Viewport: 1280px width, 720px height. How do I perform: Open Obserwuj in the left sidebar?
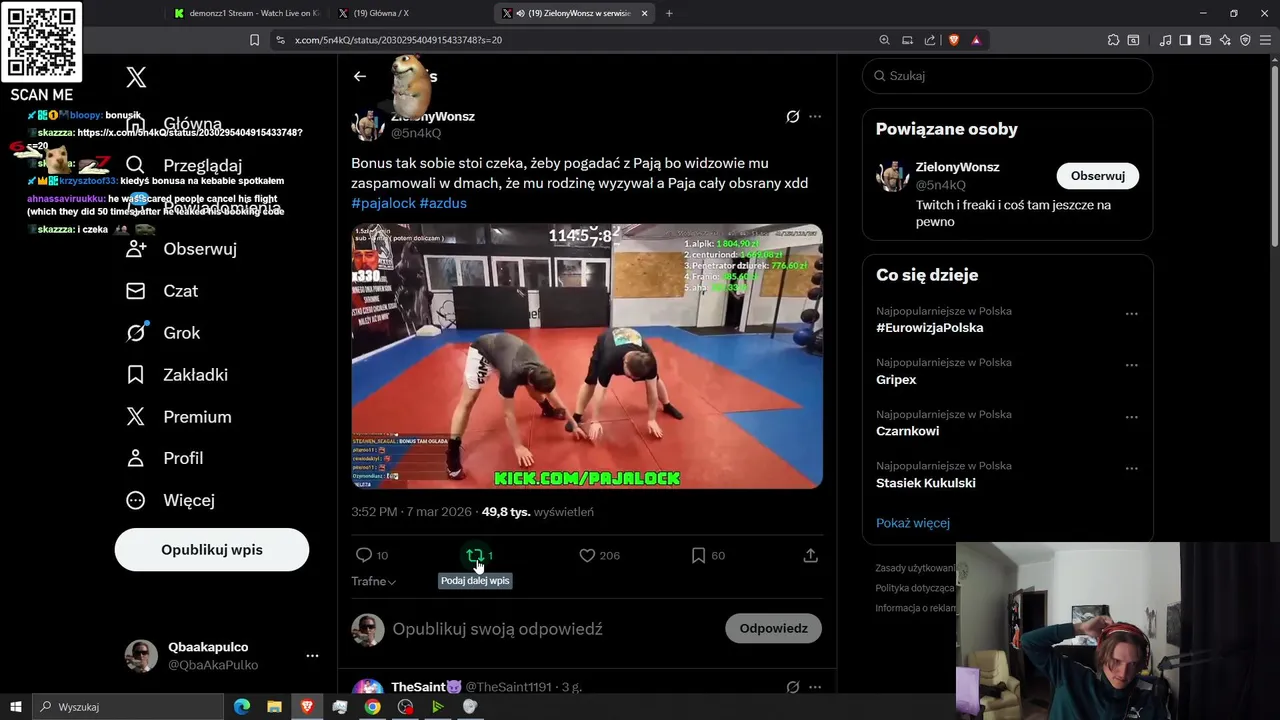181,249
